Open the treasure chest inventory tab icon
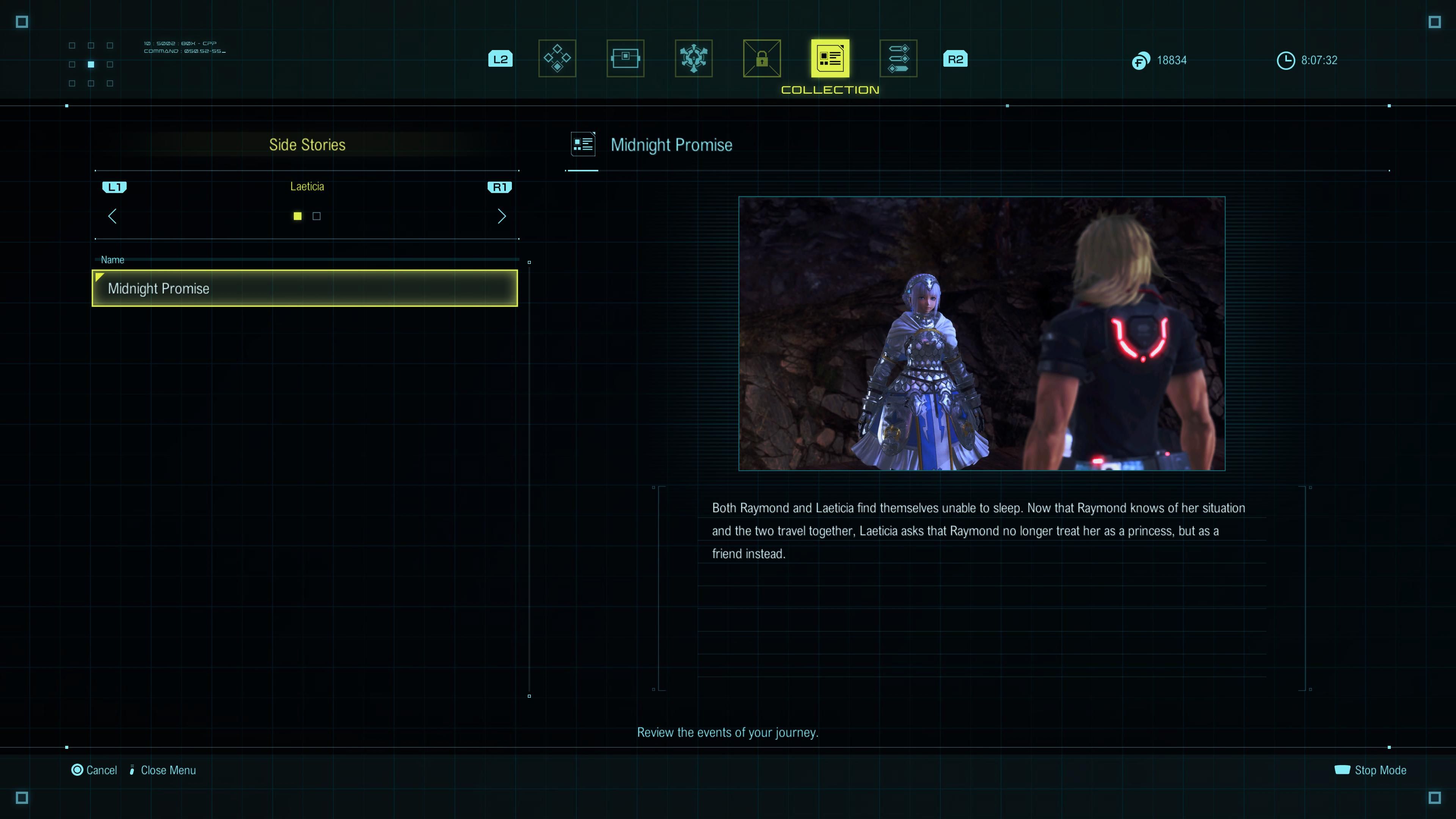This screenshot has height=819, width=1456. pyautogui.click(x=625, y=58)
